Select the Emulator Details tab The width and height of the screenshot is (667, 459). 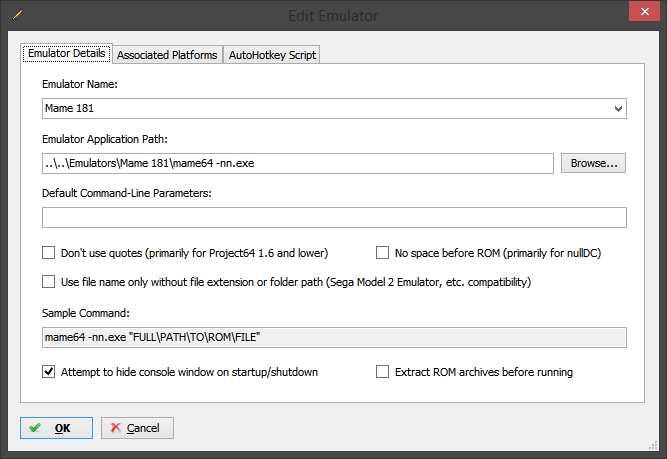click(67, 53)
